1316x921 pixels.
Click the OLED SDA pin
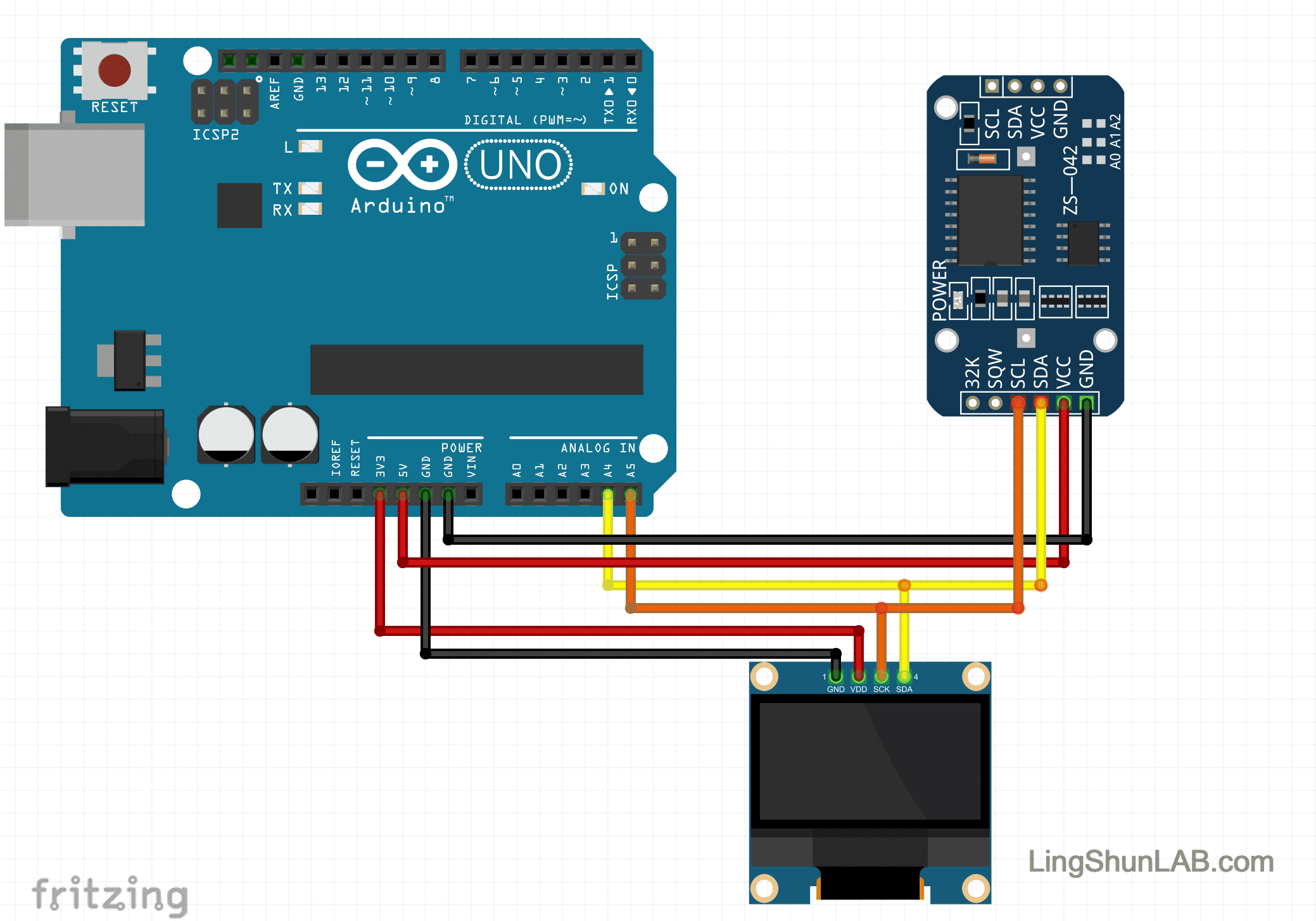tap(904, 676)
